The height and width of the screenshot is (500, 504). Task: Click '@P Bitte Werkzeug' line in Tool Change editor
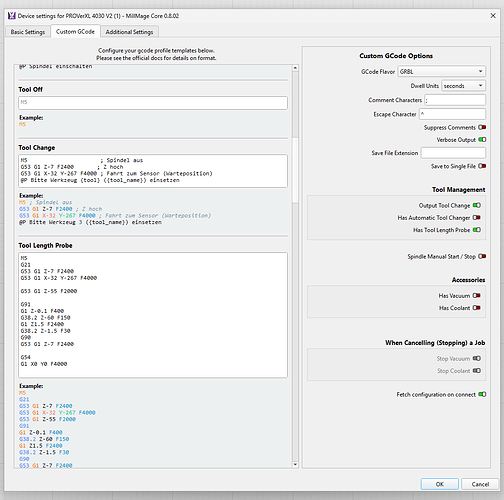[100, 180]
